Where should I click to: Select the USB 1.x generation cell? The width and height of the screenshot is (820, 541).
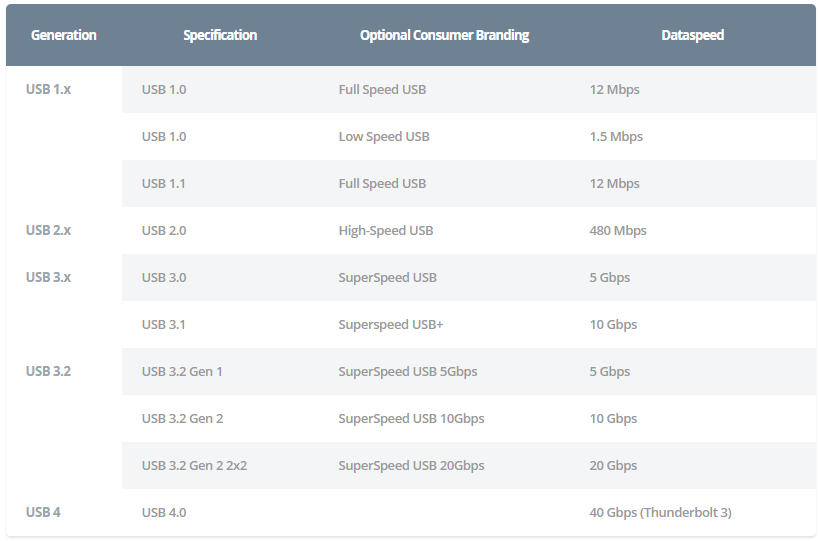48,89
